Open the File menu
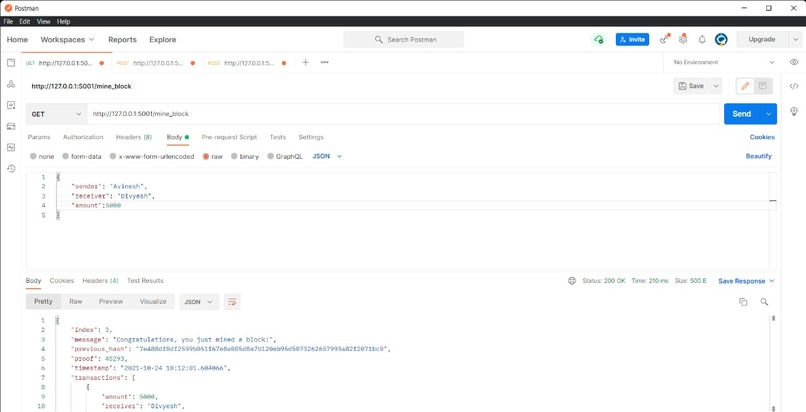806x412 pixels. [8, 22]
